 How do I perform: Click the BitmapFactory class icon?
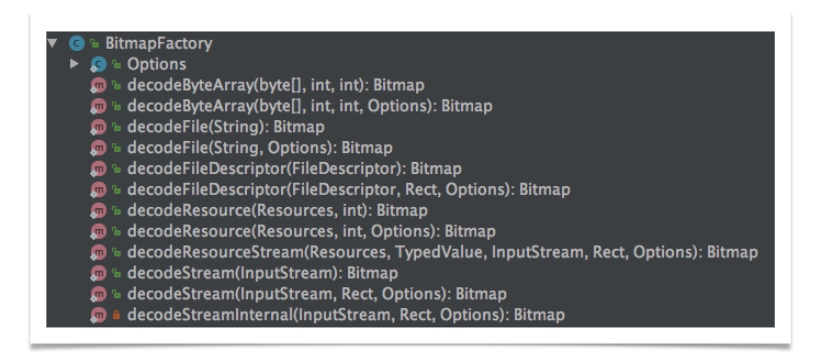coord(77,43)
